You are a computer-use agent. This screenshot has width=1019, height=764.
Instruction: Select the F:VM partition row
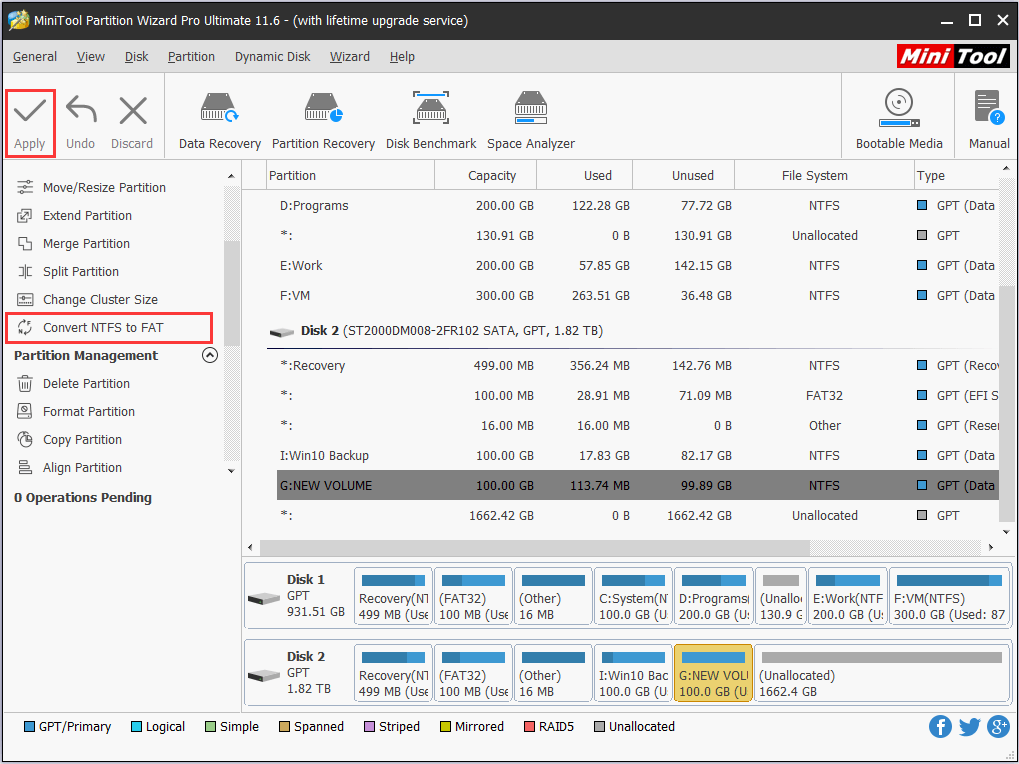[638, 295]
